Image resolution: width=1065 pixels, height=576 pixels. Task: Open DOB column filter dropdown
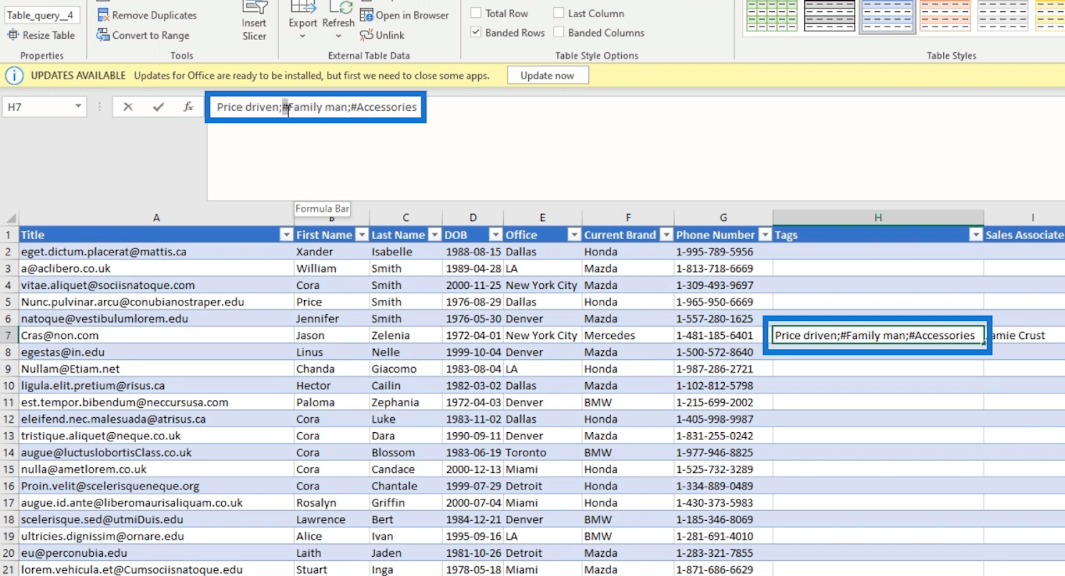(x=495, y=235)
